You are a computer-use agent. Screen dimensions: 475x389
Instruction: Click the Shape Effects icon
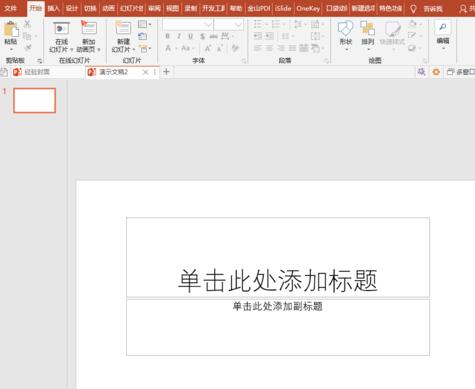[x=412, y=48]
